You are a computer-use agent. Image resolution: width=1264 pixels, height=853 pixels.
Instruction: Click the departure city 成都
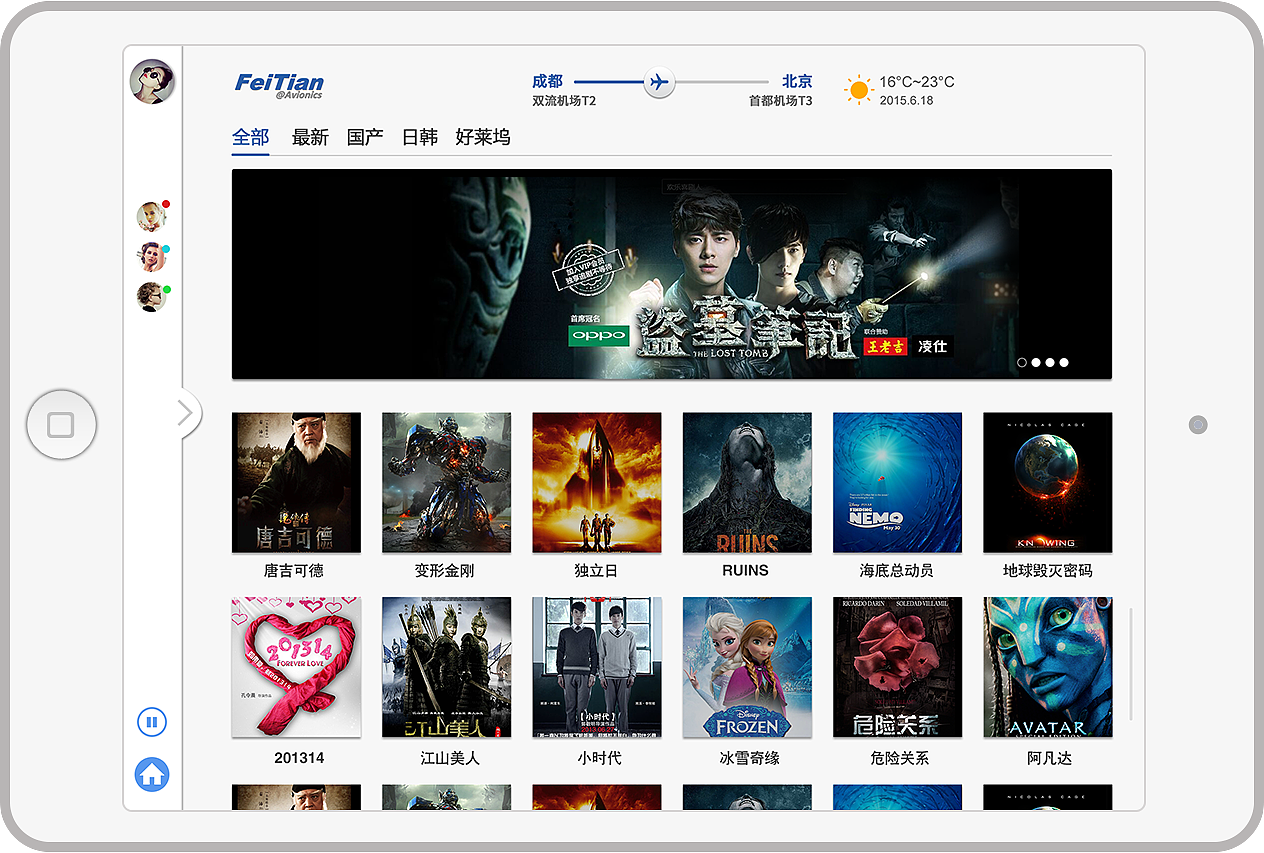pyautogui.click(x=547, y=81)
